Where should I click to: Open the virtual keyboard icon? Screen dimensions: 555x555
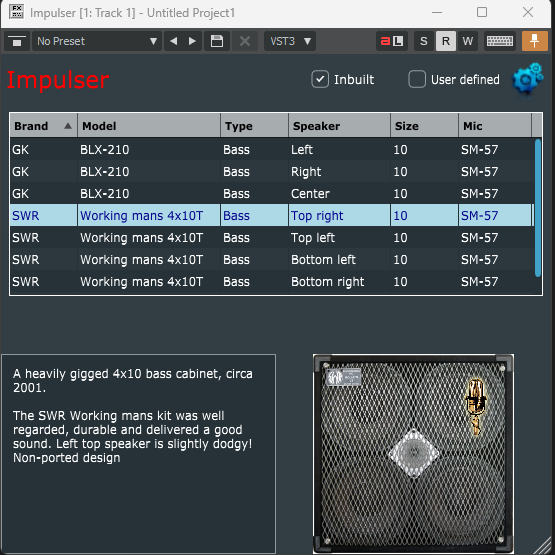[x=500, y=41]
